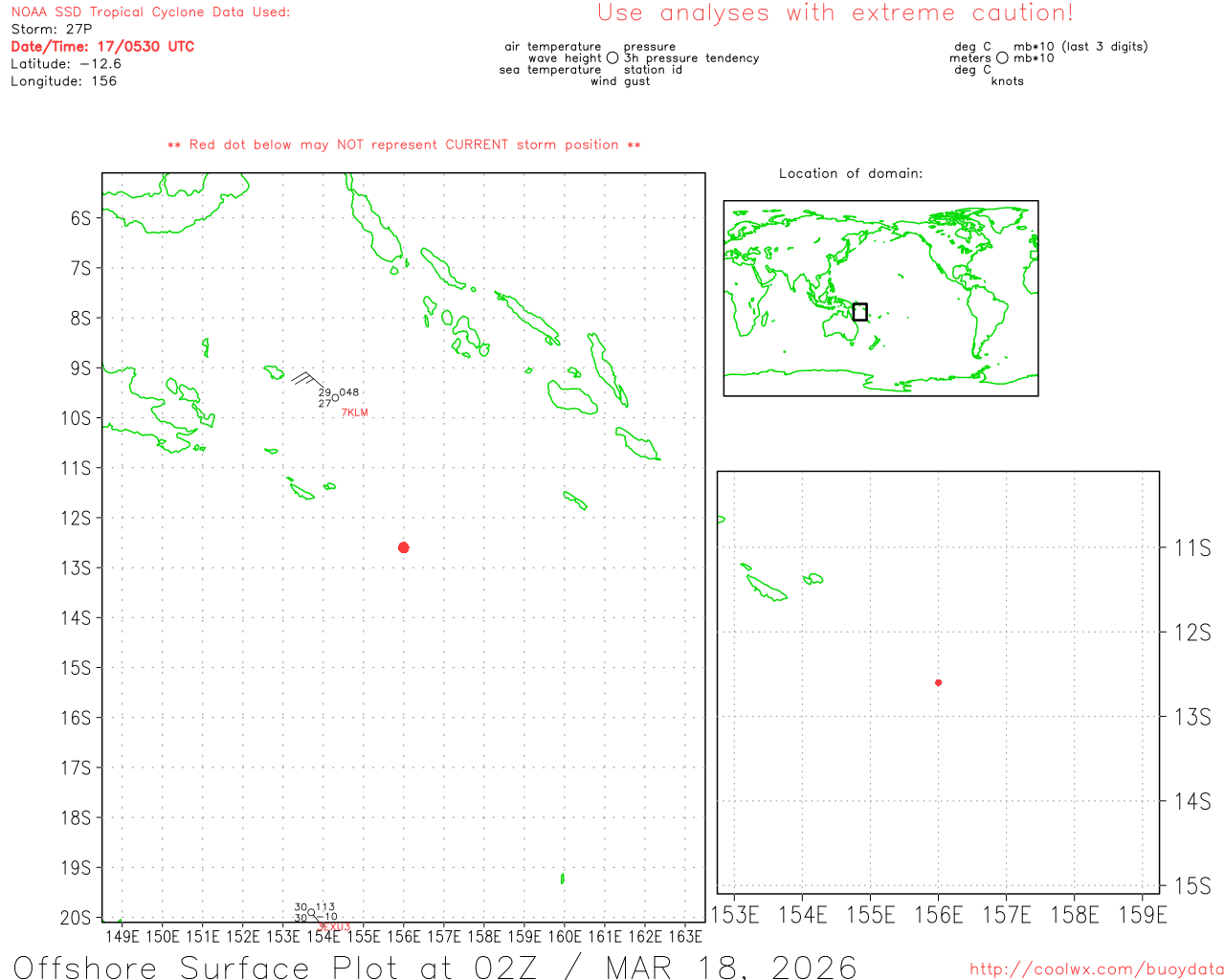
Task: Click the world location overview map
Action: [x=880, y=298]
